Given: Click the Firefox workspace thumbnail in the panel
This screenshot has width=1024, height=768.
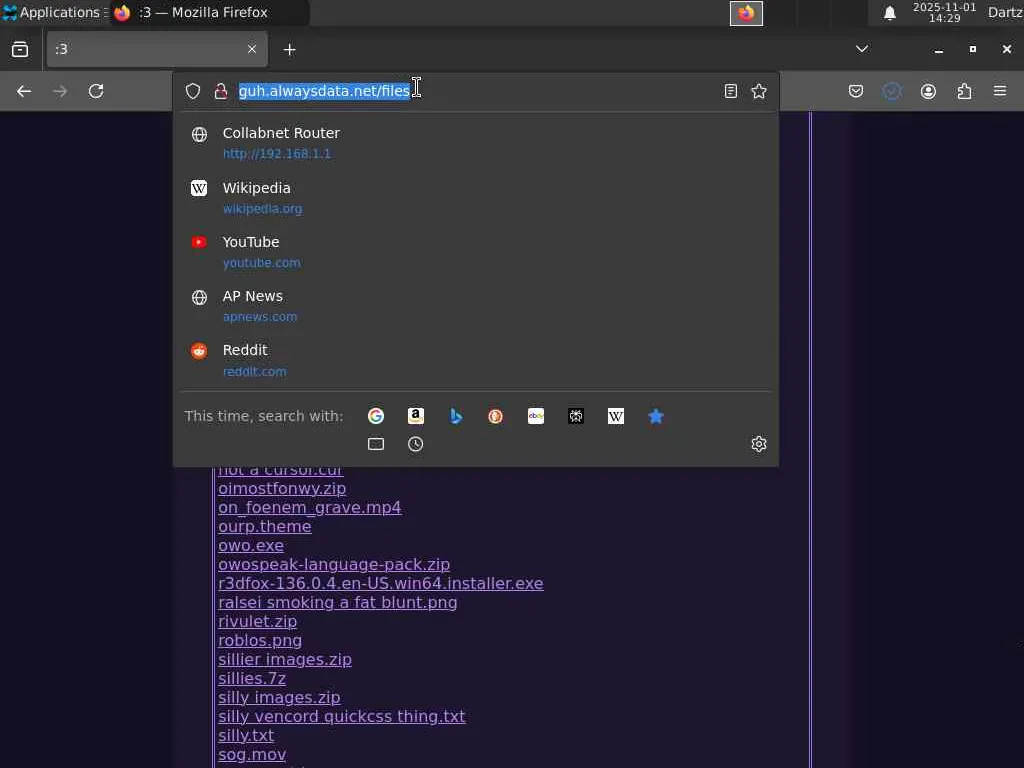Looking at the screenshot, I should click(x=746, y=13).
